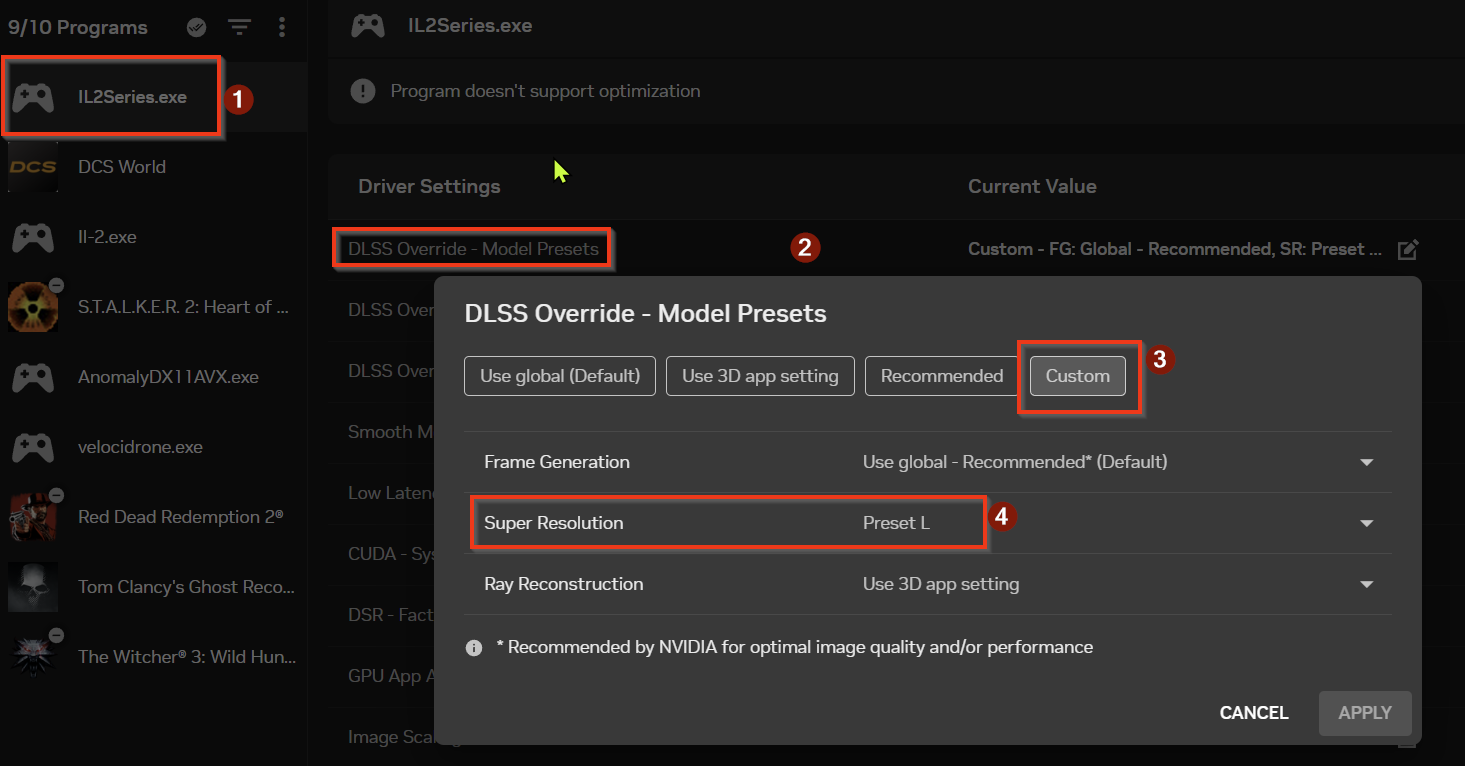Select Red Dead Redemption 2 entry

click(x=154, y=517)
